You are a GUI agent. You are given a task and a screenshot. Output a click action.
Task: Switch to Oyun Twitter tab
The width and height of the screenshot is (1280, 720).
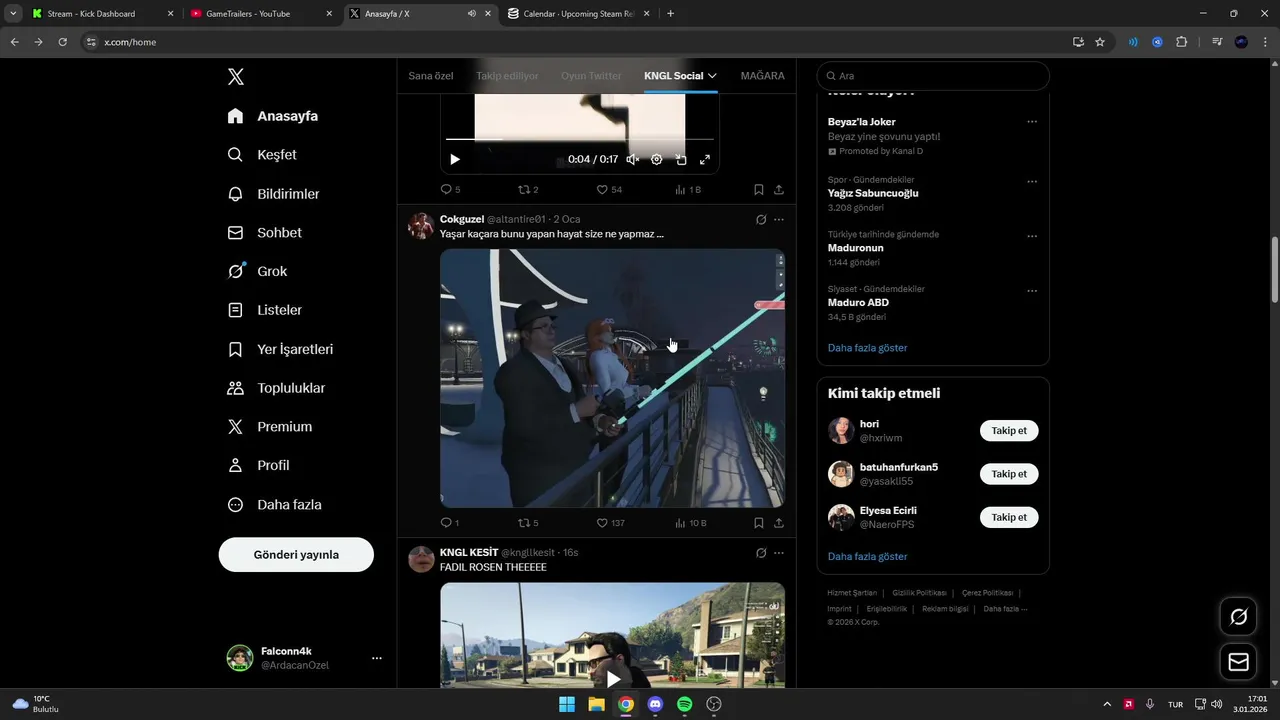tap(591, 76)
